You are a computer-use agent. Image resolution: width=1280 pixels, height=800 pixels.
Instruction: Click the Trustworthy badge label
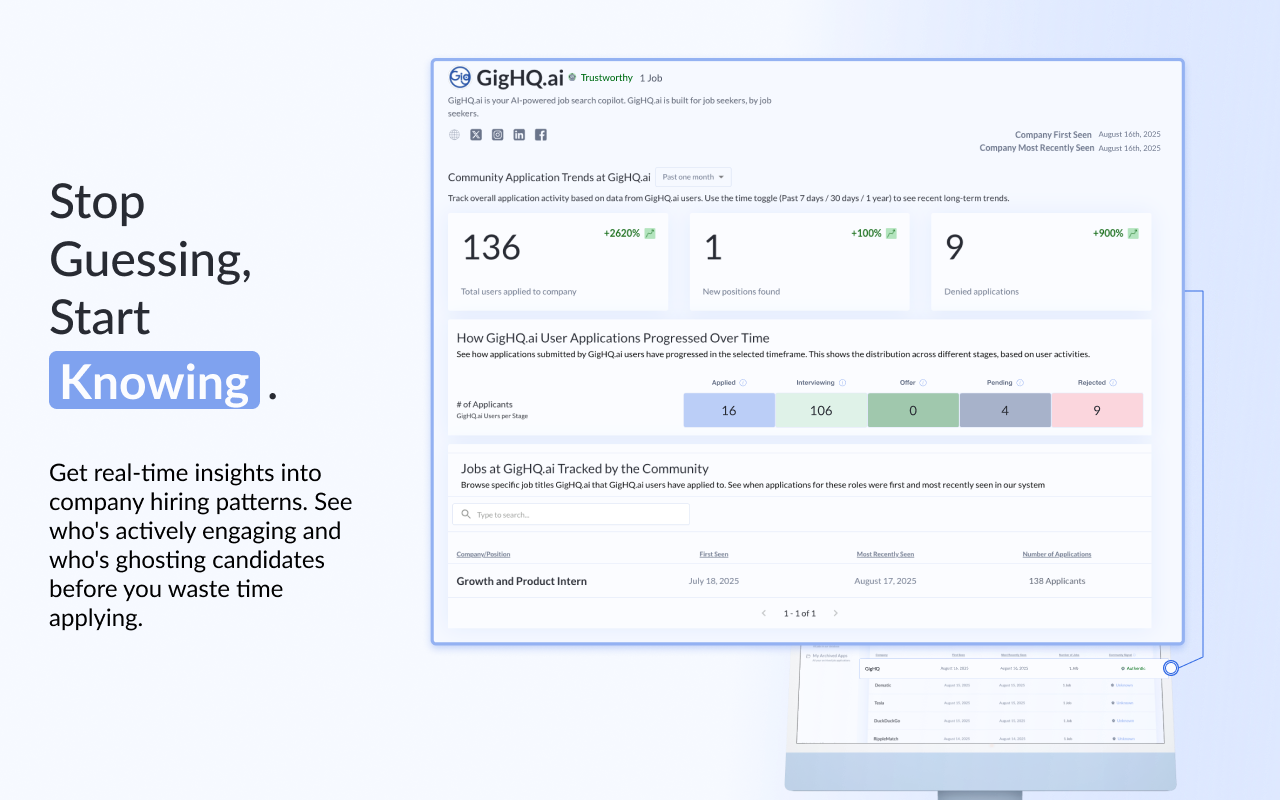(607, 78)
